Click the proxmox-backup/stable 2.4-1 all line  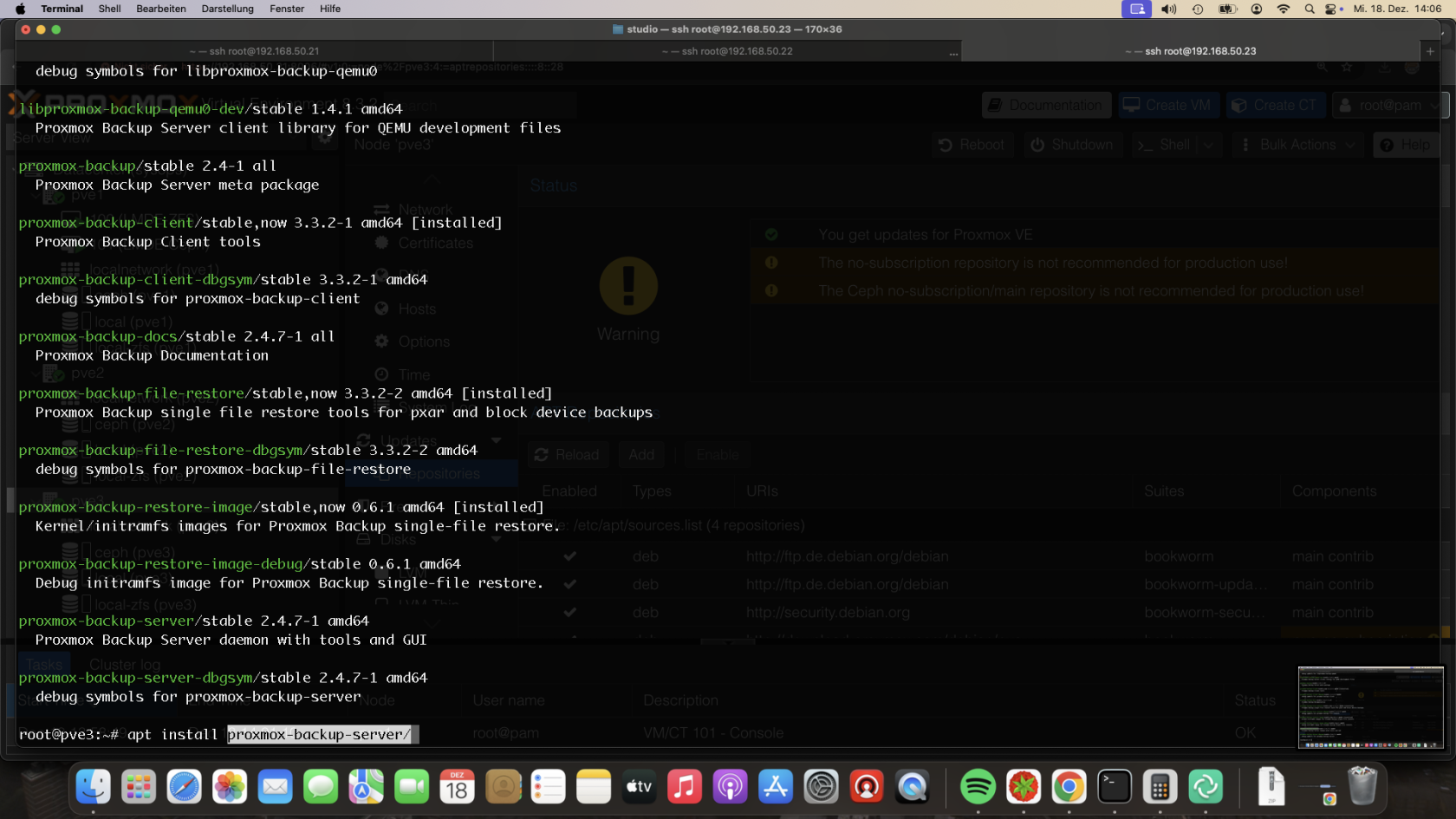click(x=147, y=166)
